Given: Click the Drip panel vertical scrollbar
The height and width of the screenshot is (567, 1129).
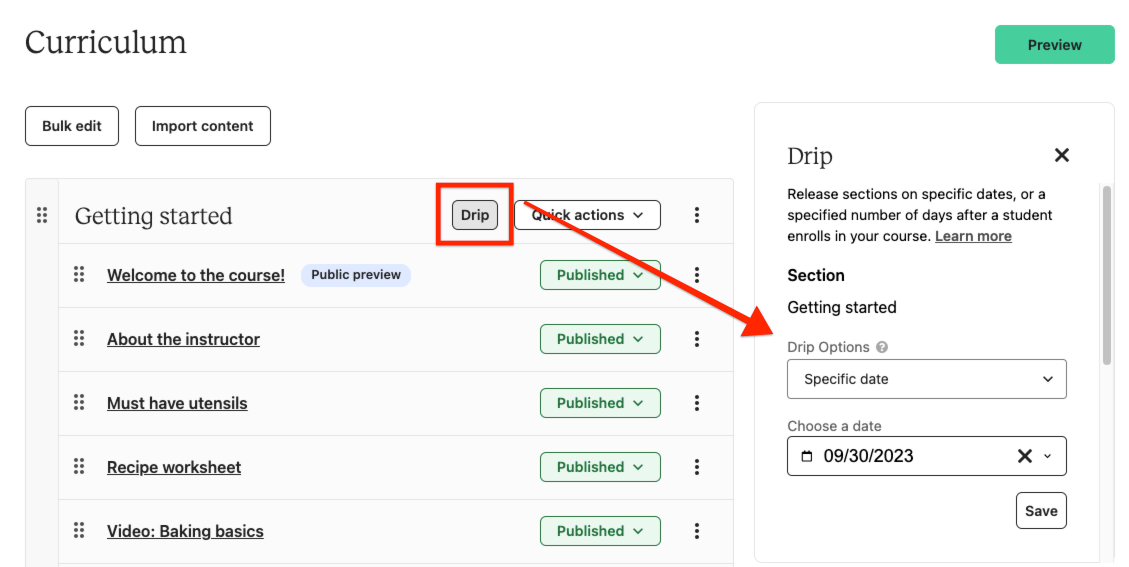Looking at the screenshot, I should (1106, 275).
